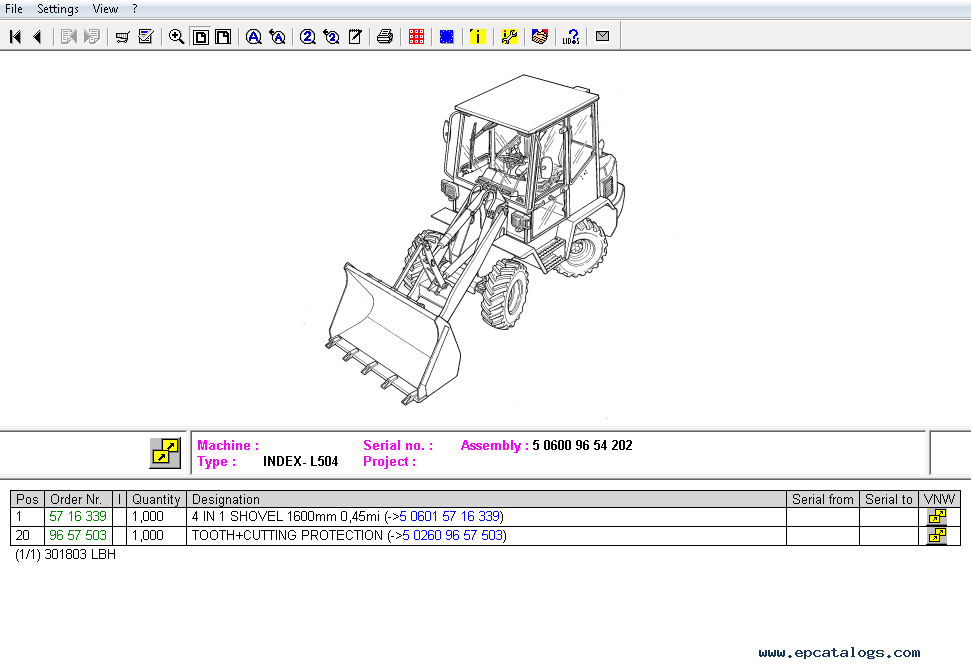This screenshot has width=971, height=669.
Task: Open the yellow wrench service icon
Action: 509,37
